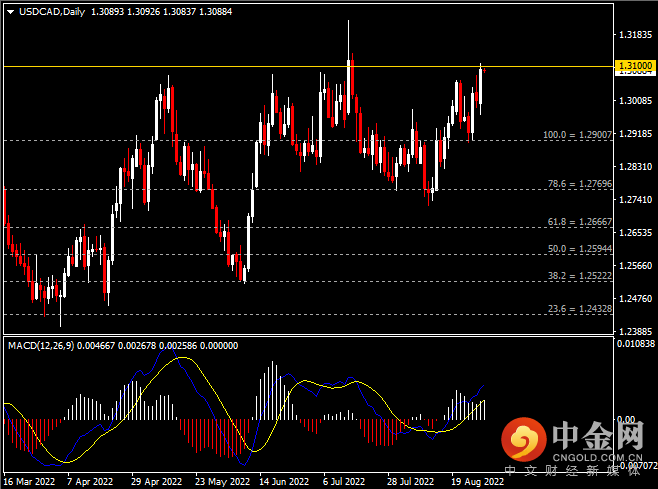The image size is (658, 489).
Task: Click the 1.29185 price scale value
Action: (636, 133)
